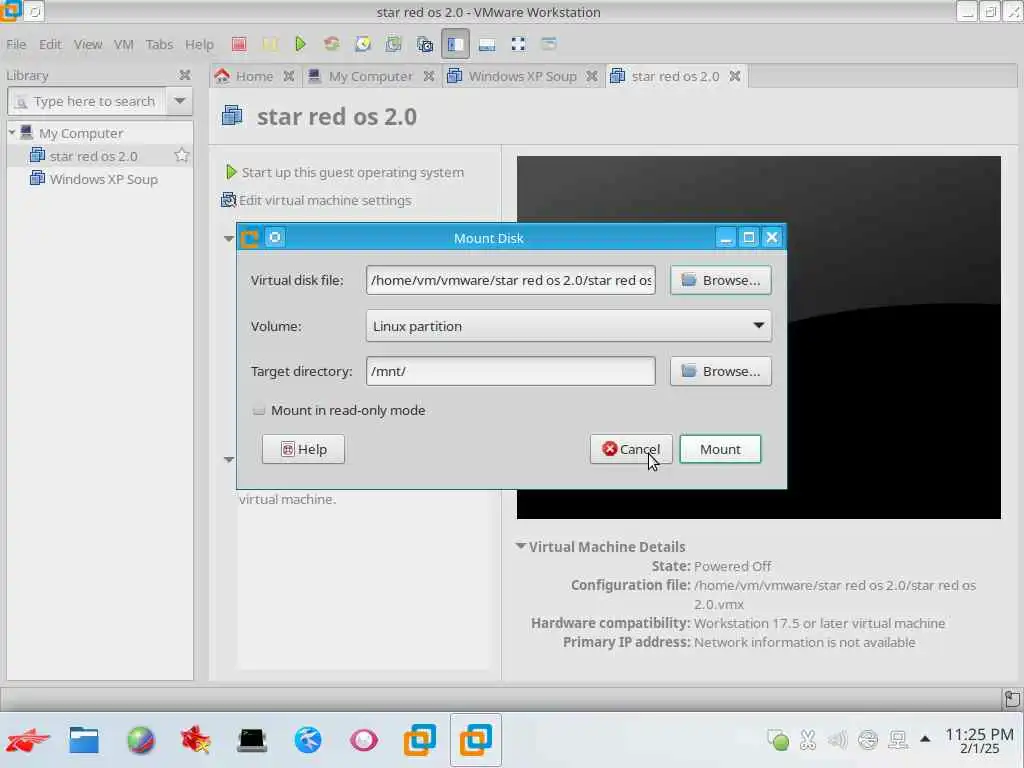Click the red Power Off toolbar icon

coord(239,44)
